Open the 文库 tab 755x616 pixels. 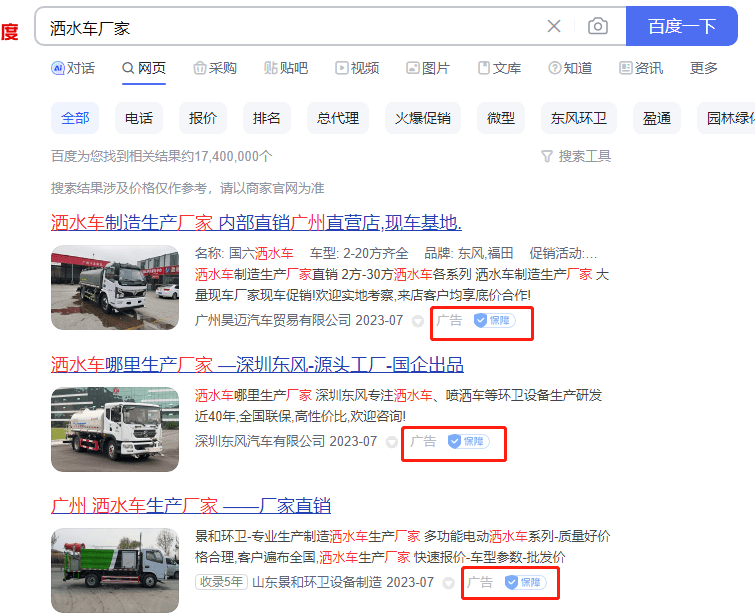tap(499, 68)
